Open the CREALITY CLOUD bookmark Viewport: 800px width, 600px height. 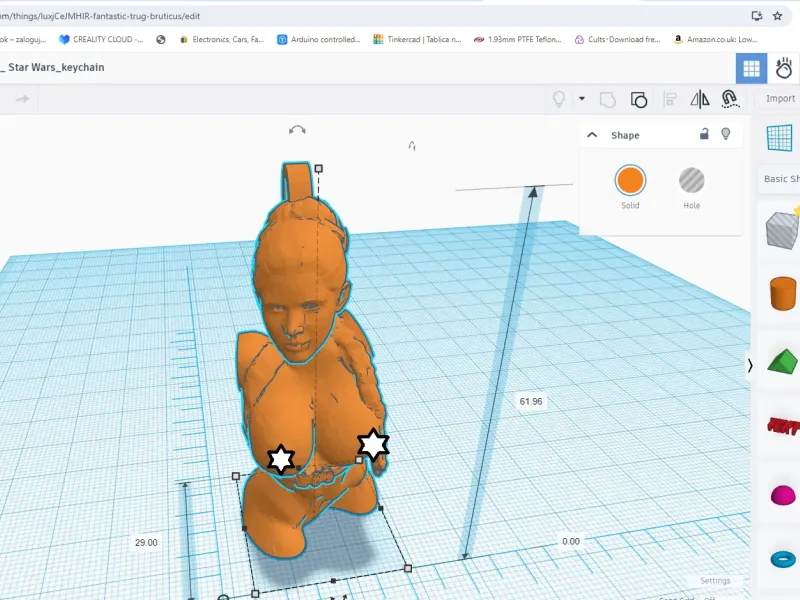101,39
